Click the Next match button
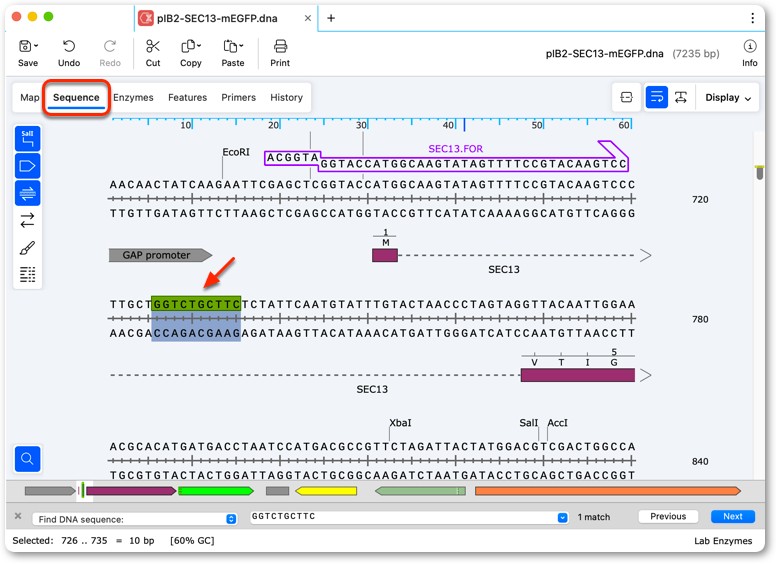Viewport: 776px width, 563px height. coord(733,516)
